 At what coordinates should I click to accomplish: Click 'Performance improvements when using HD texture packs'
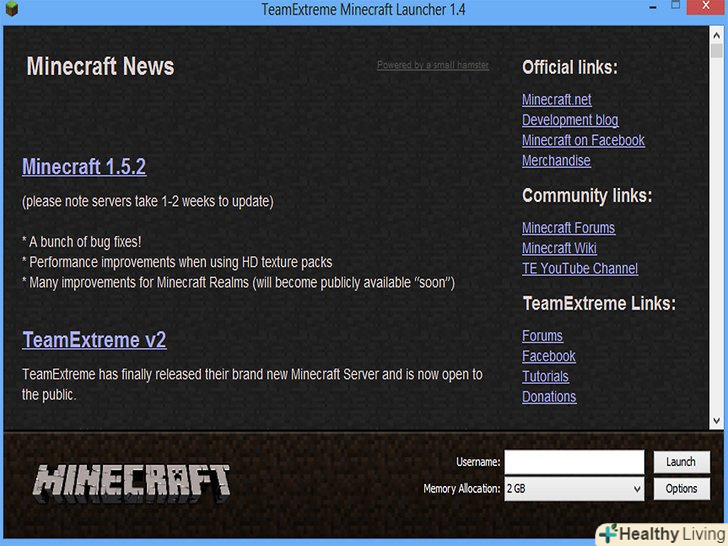[177, 262]
